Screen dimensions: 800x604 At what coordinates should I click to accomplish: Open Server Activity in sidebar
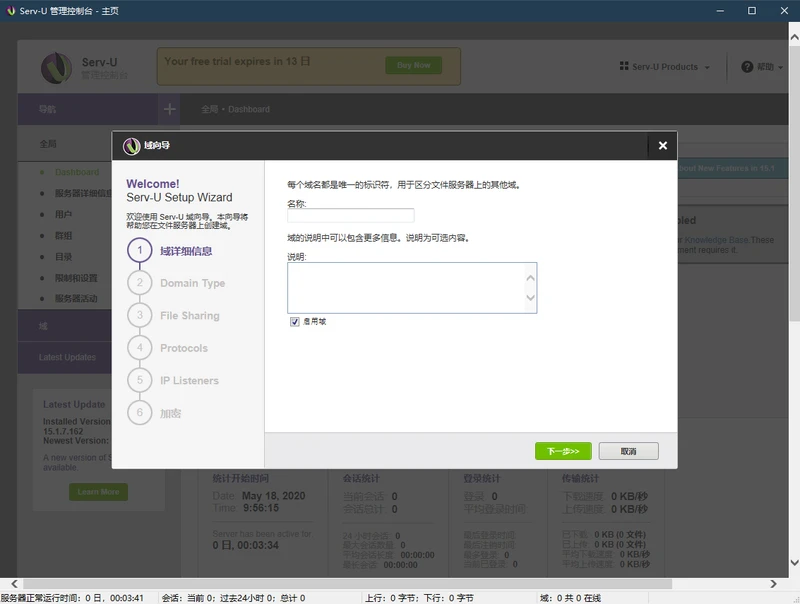pyautogui.click(x=76, y=298)
